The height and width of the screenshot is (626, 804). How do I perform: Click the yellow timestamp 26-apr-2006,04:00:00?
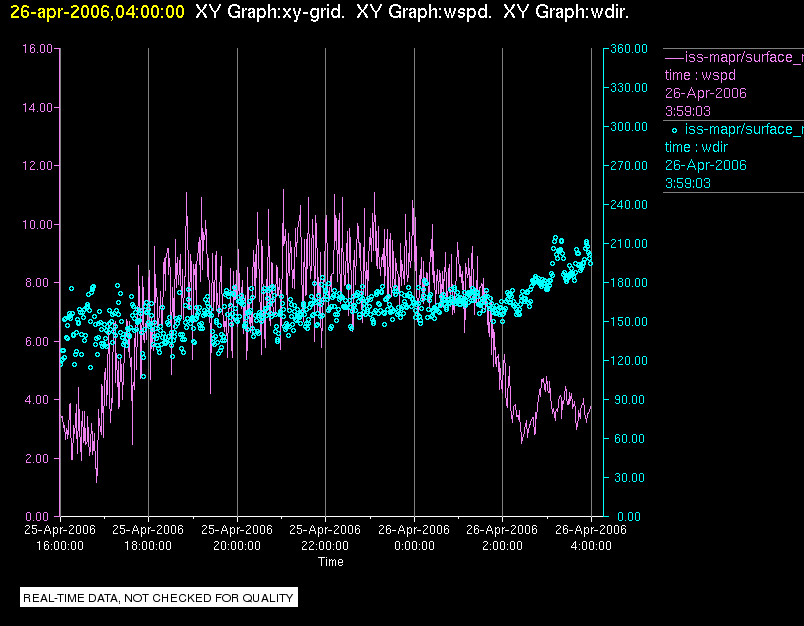[x=97, y=12]
